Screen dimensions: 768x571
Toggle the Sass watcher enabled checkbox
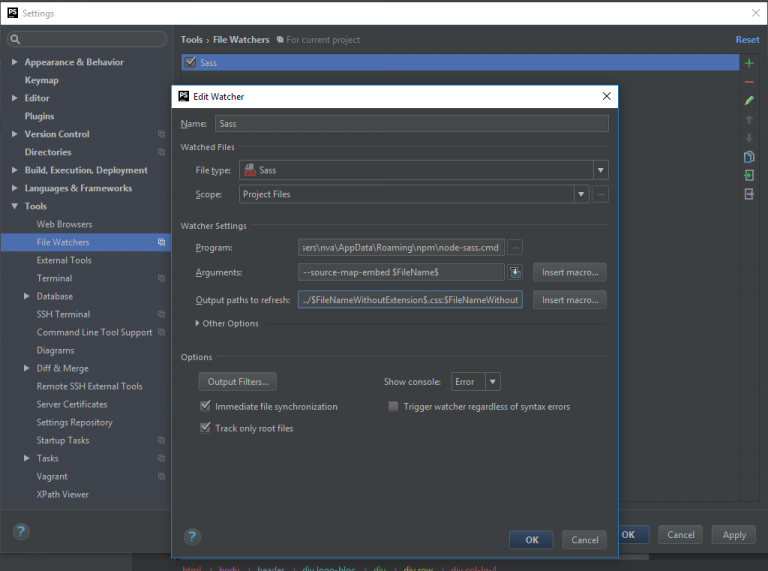(x=191, y=62)
